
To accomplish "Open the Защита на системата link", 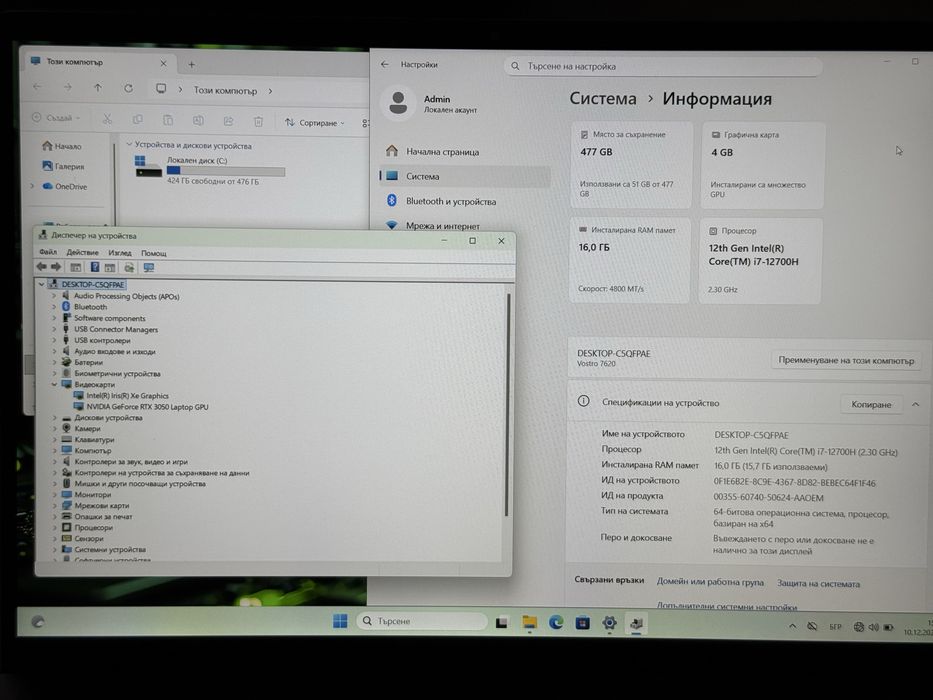I will tap(818, 584).
